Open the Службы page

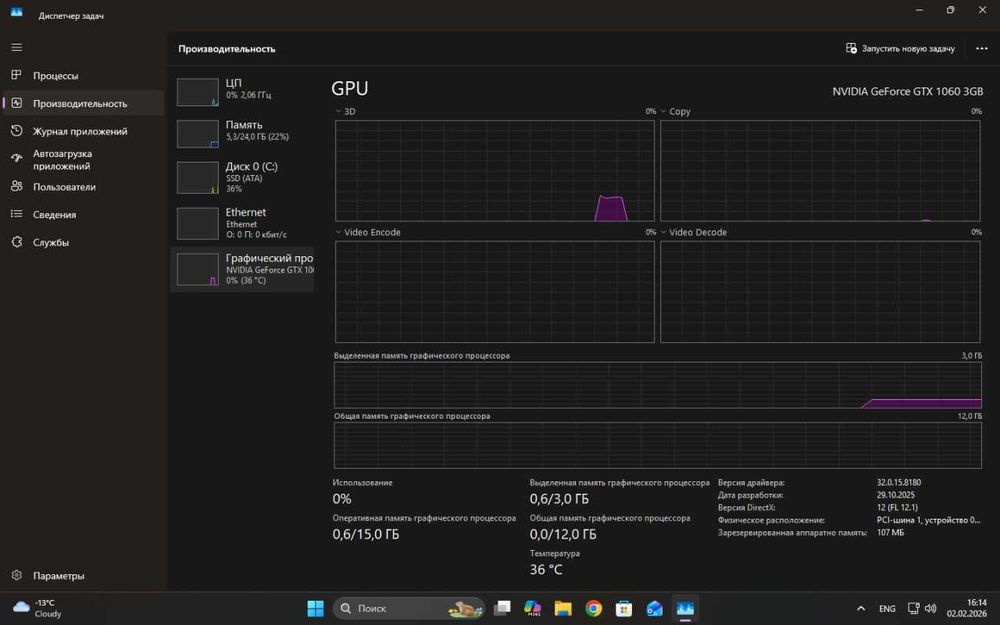[83, 242]
